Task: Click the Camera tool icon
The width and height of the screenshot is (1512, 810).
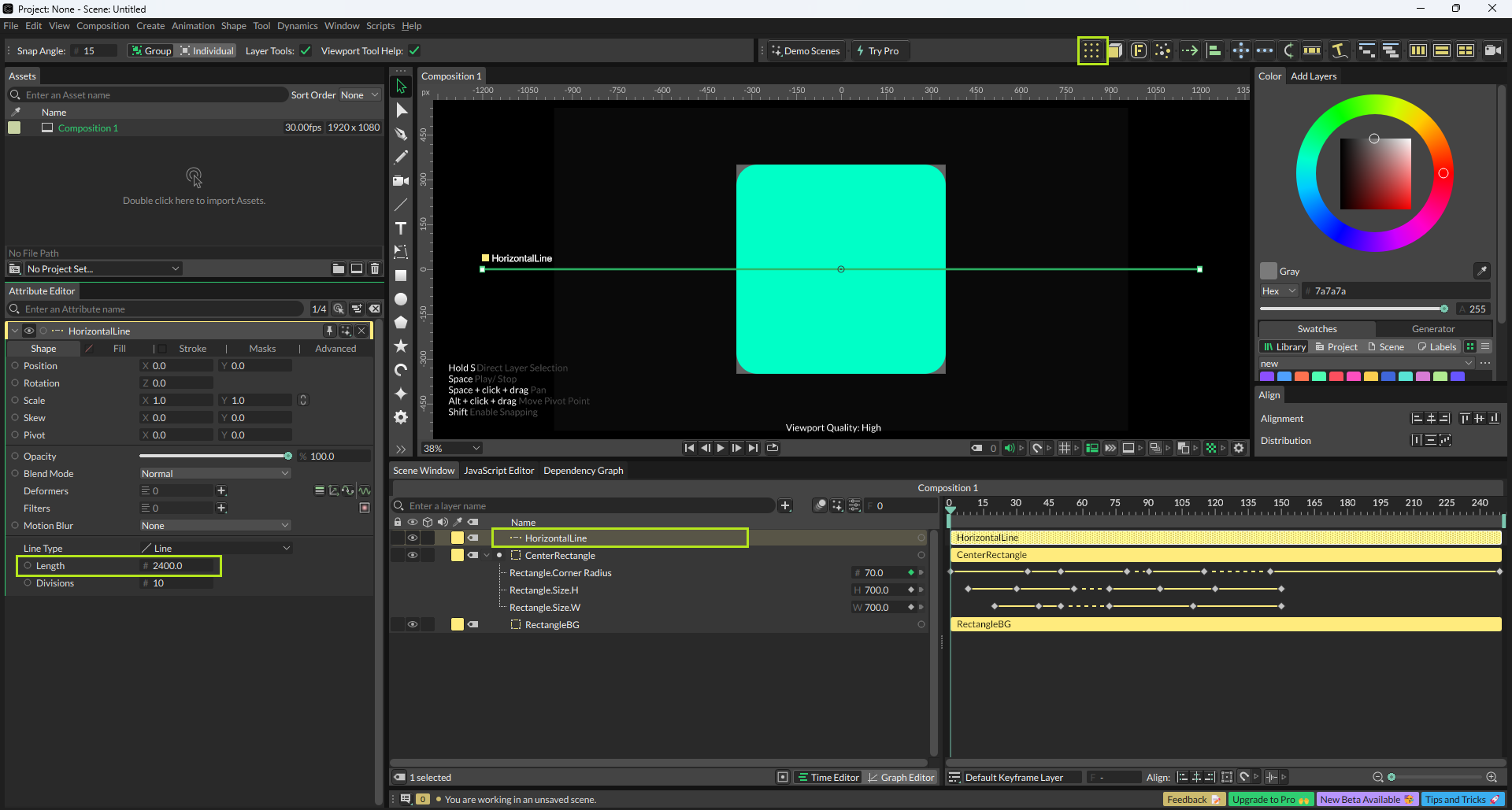Action: (x=401, y=181)
